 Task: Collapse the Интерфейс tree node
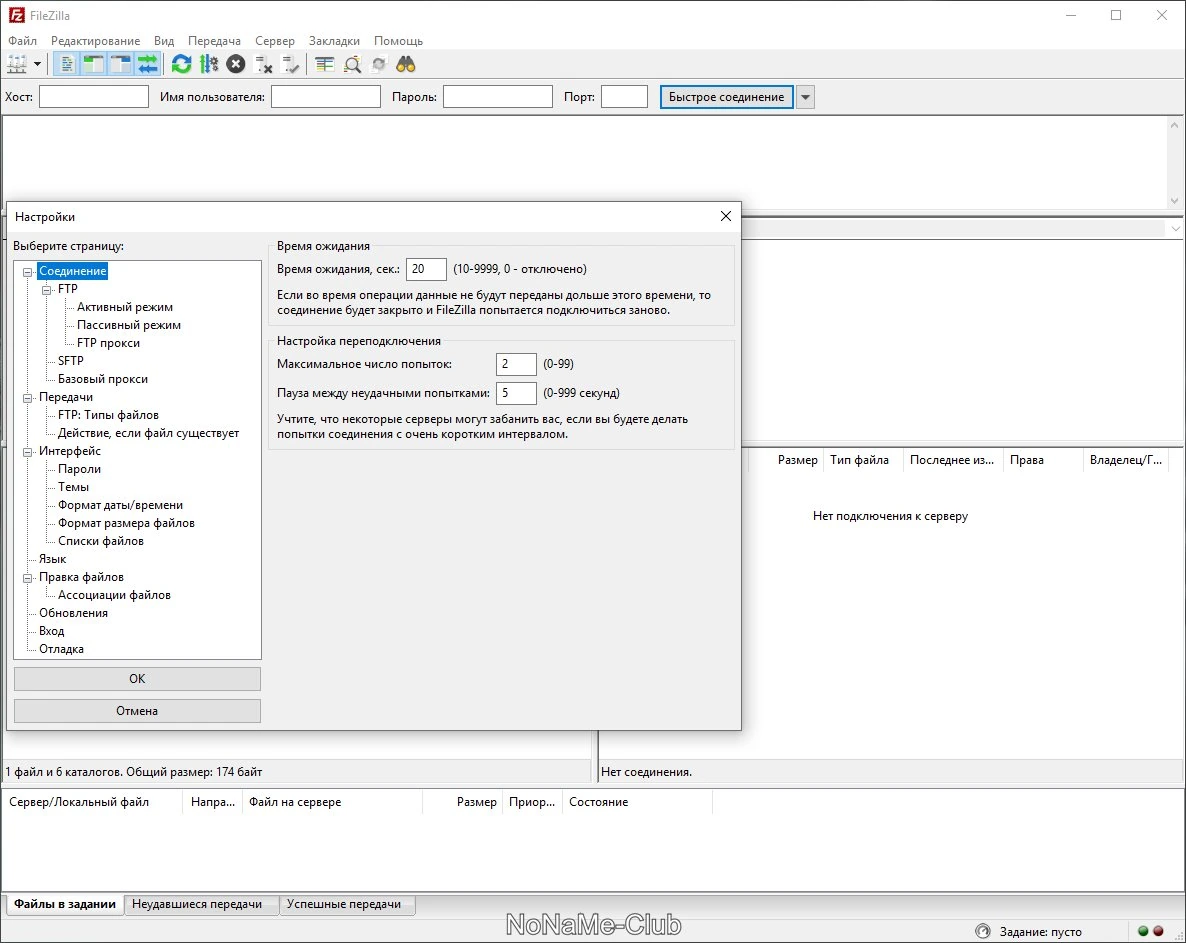tap(28, 451)
